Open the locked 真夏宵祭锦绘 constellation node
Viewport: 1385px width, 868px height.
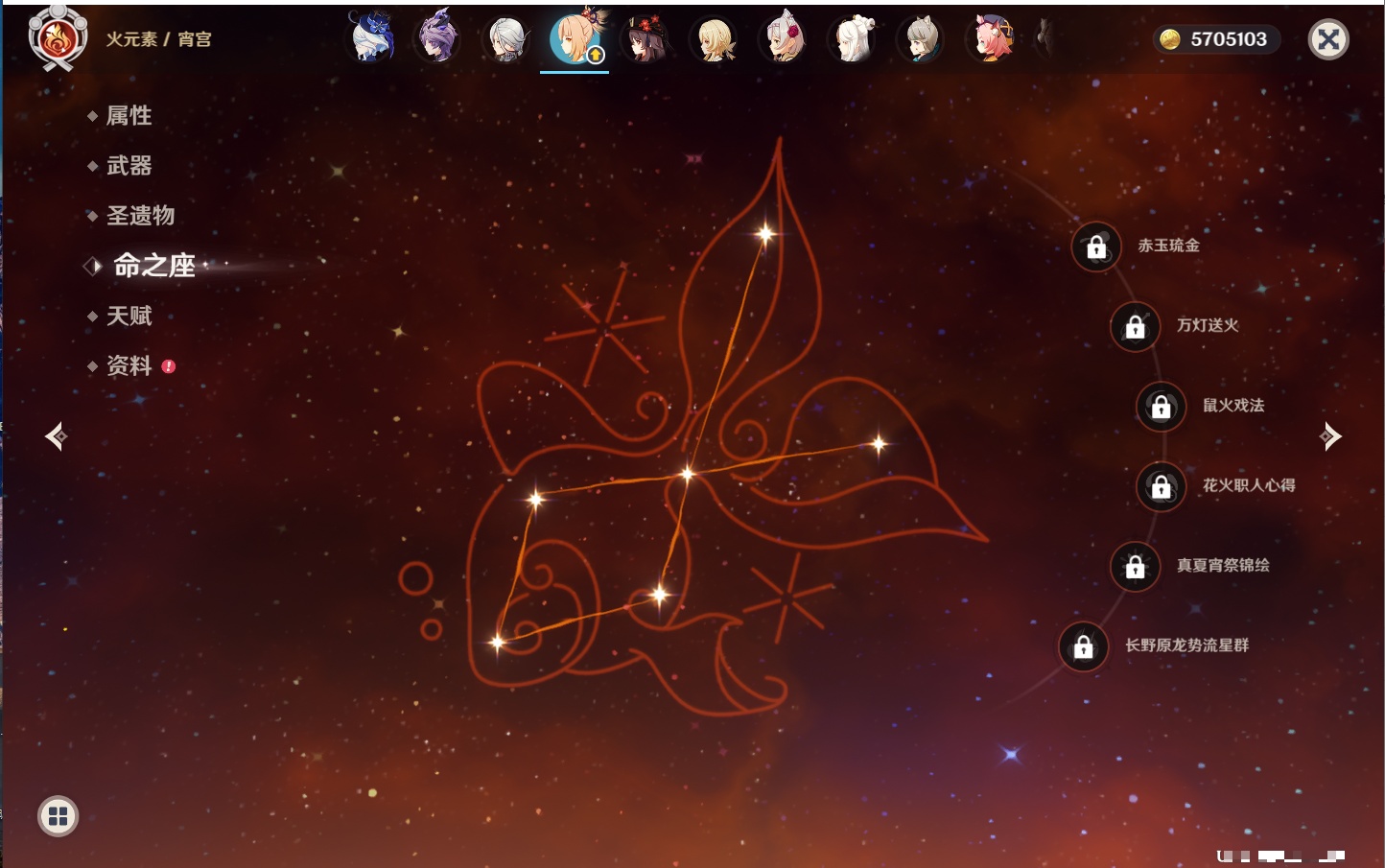1136,566
